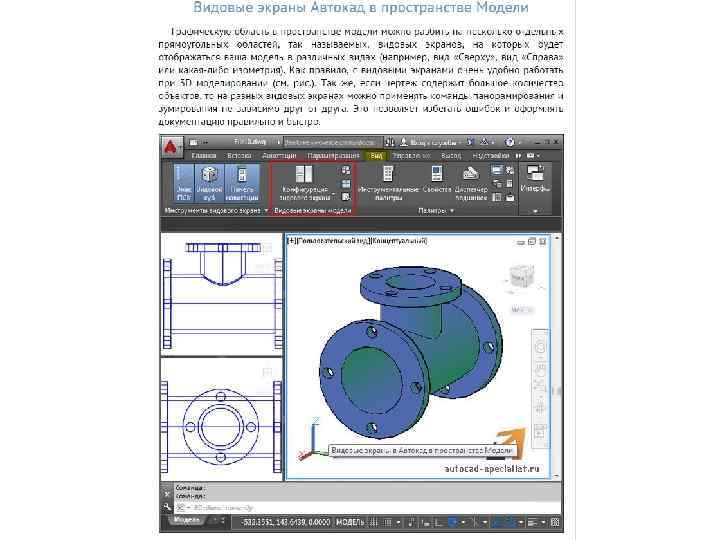This screenshot has width=720, height=540.
Task: Click top-right small Palettes panel icon
Action: point(510,170)
